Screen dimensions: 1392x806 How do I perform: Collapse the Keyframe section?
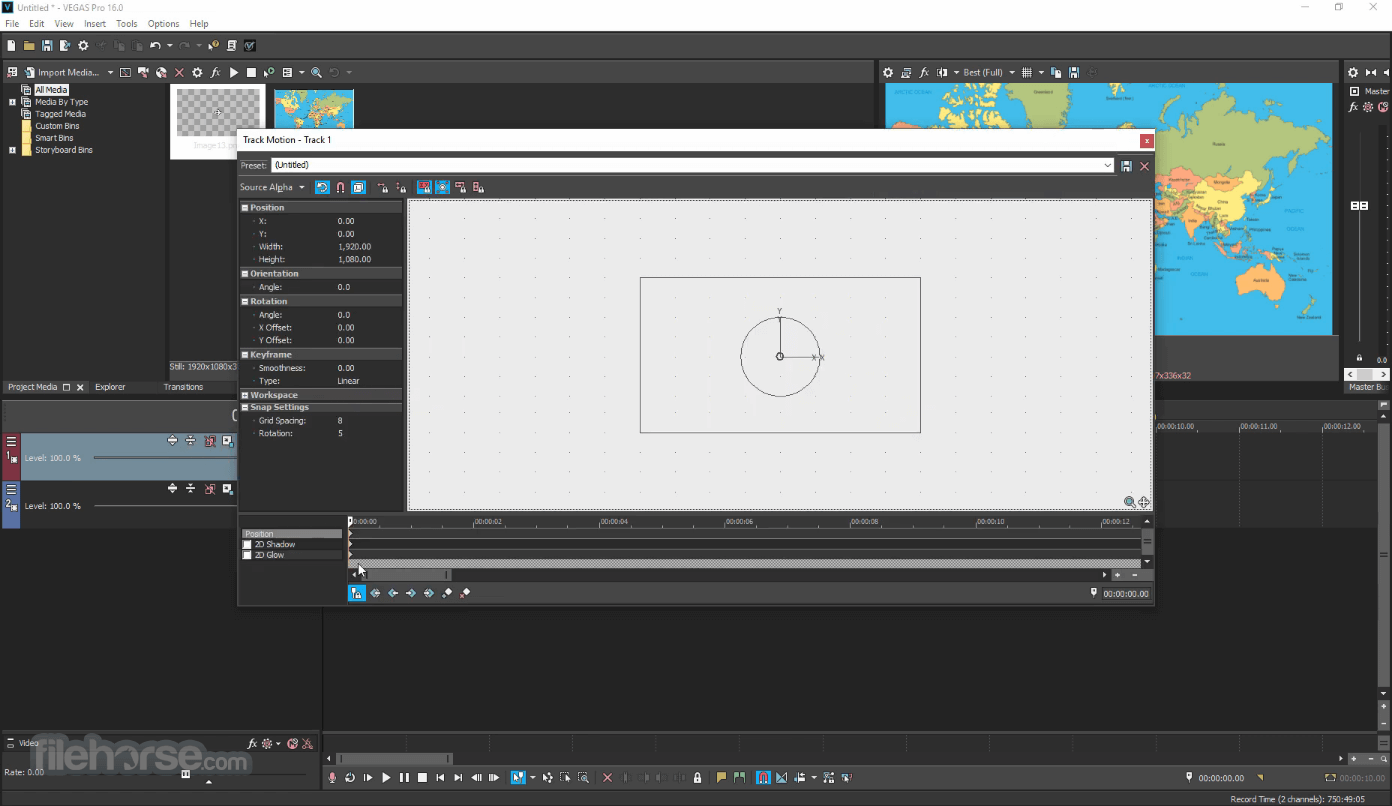[245, 354]
